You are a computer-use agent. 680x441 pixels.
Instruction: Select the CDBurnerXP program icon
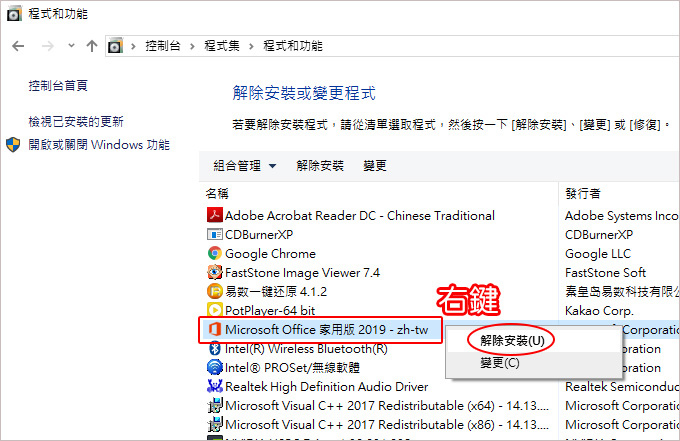coord(215,235)
